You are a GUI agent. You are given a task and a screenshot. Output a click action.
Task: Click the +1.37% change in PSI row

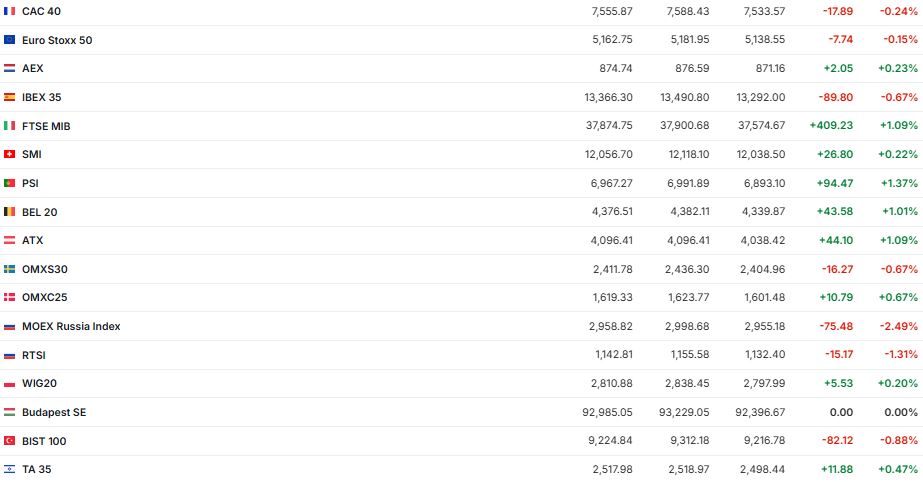(898, 183)
